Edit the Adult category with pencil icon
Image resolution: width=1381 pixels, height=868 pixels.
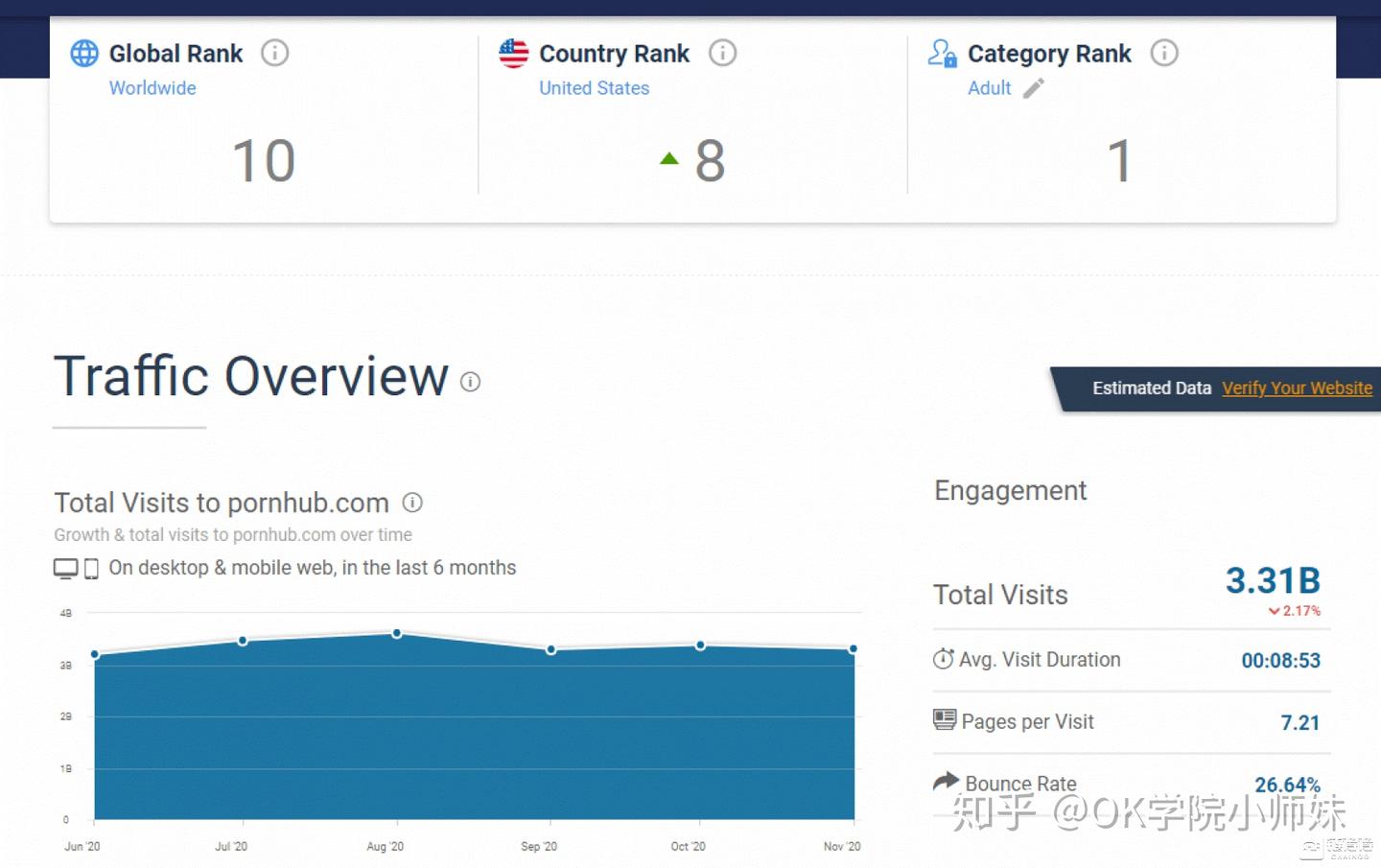(x=1034, y=88)
